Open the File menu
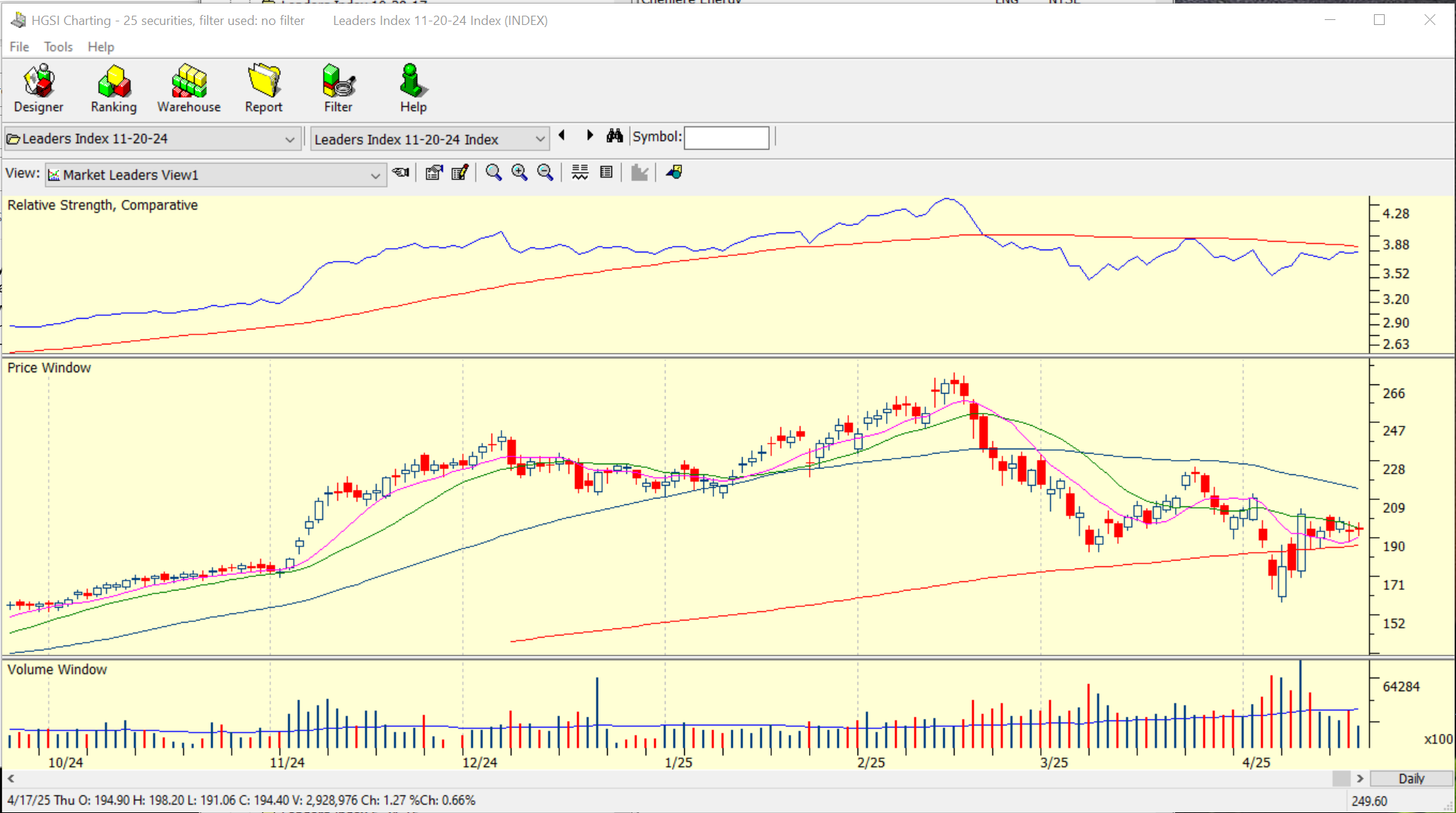This screenshot has width=1456, height=813. tap(19, 46)
